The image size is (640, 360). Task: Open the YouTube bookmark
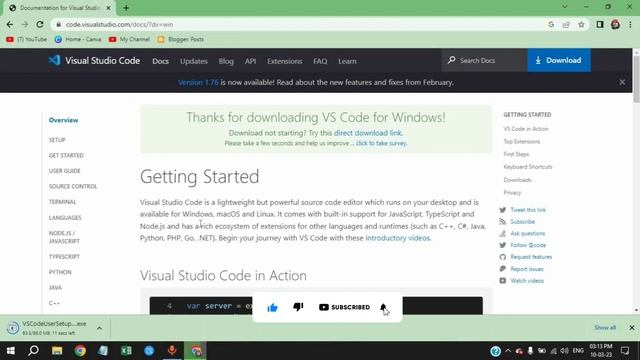(27, 39)
